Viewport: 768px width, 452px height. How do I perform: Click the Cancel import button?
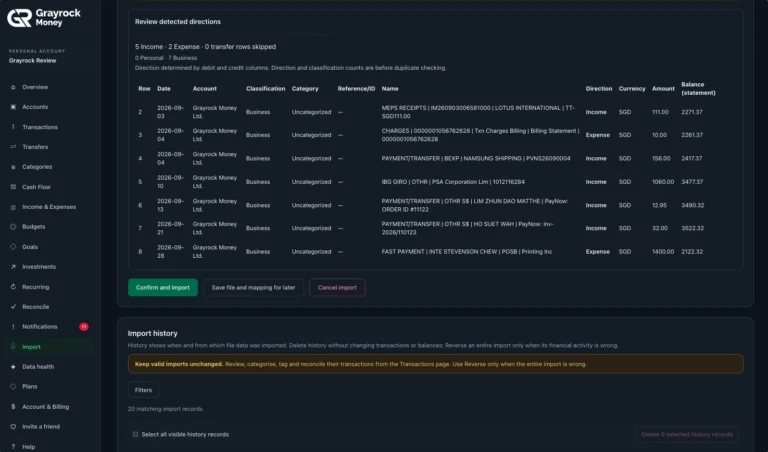(x=337, y=287)
